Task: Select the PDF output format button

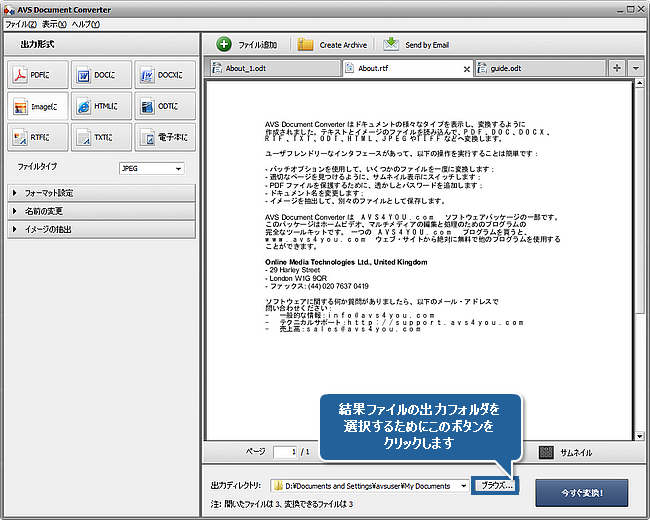Action: tap(38, 75)
